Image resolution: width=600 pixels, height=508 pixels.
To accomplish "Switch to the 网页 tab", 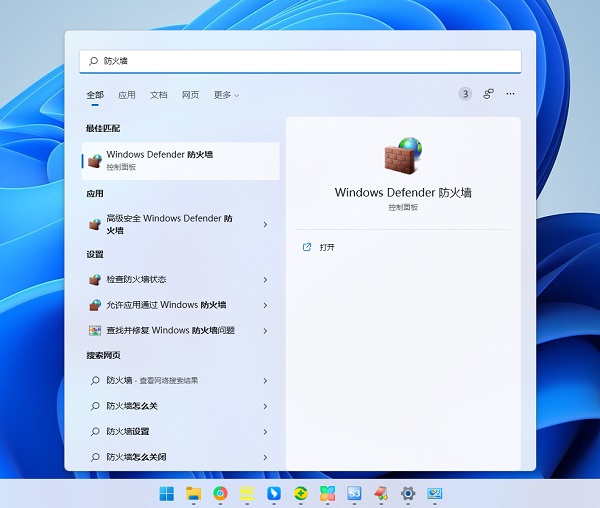I will [190, 95].
